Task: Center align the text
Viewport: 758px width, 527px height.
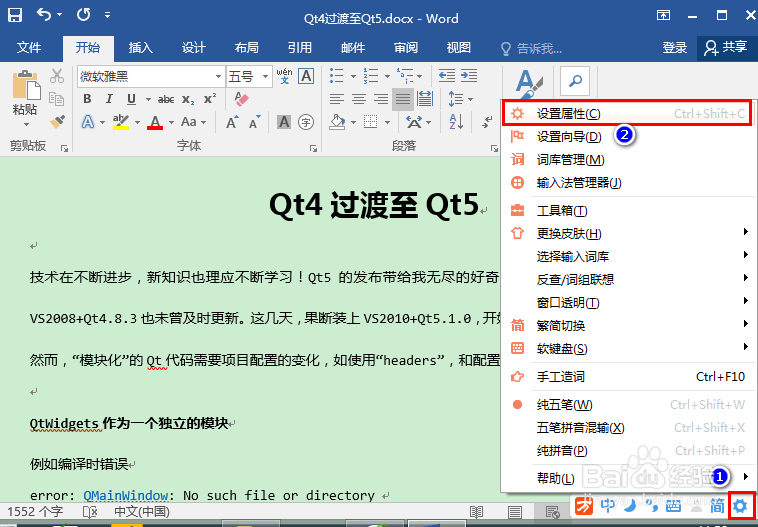Action: click(x=359, y=99)
